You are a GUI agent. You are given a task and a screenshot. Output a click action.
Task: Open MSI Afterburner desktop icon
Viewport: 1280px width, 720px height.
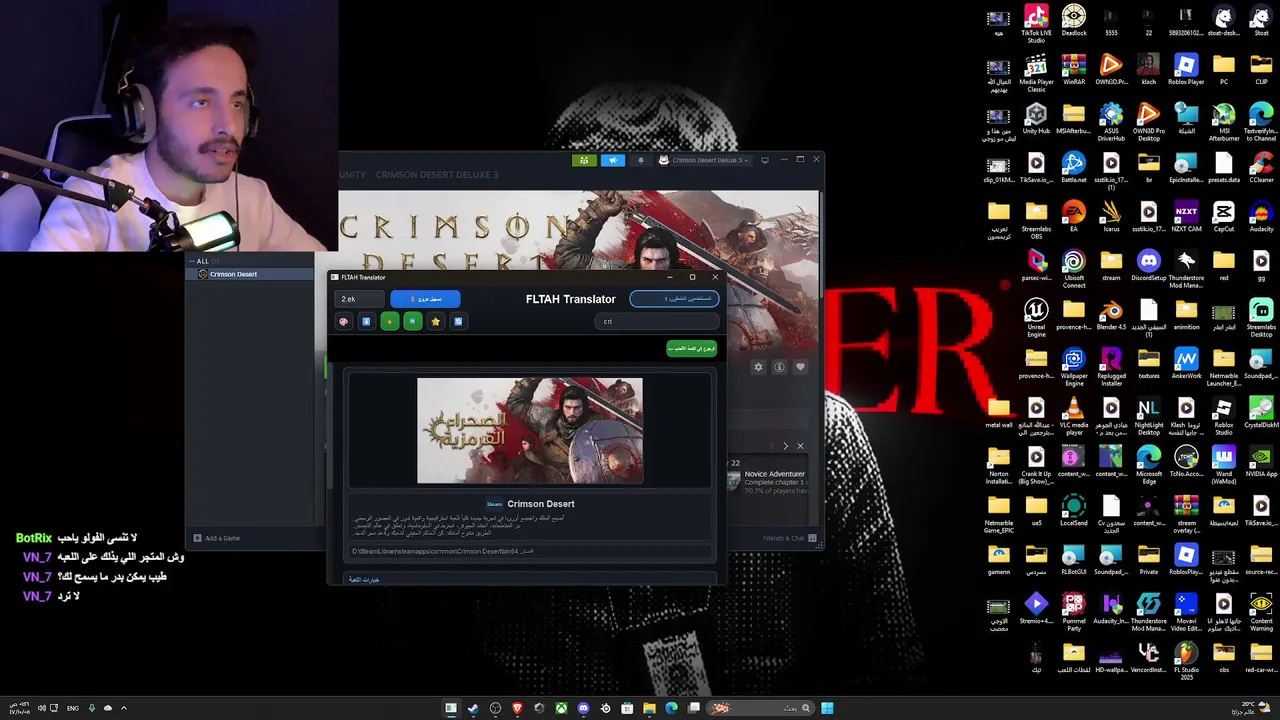pyautogui.click(x=1224, y=122)
